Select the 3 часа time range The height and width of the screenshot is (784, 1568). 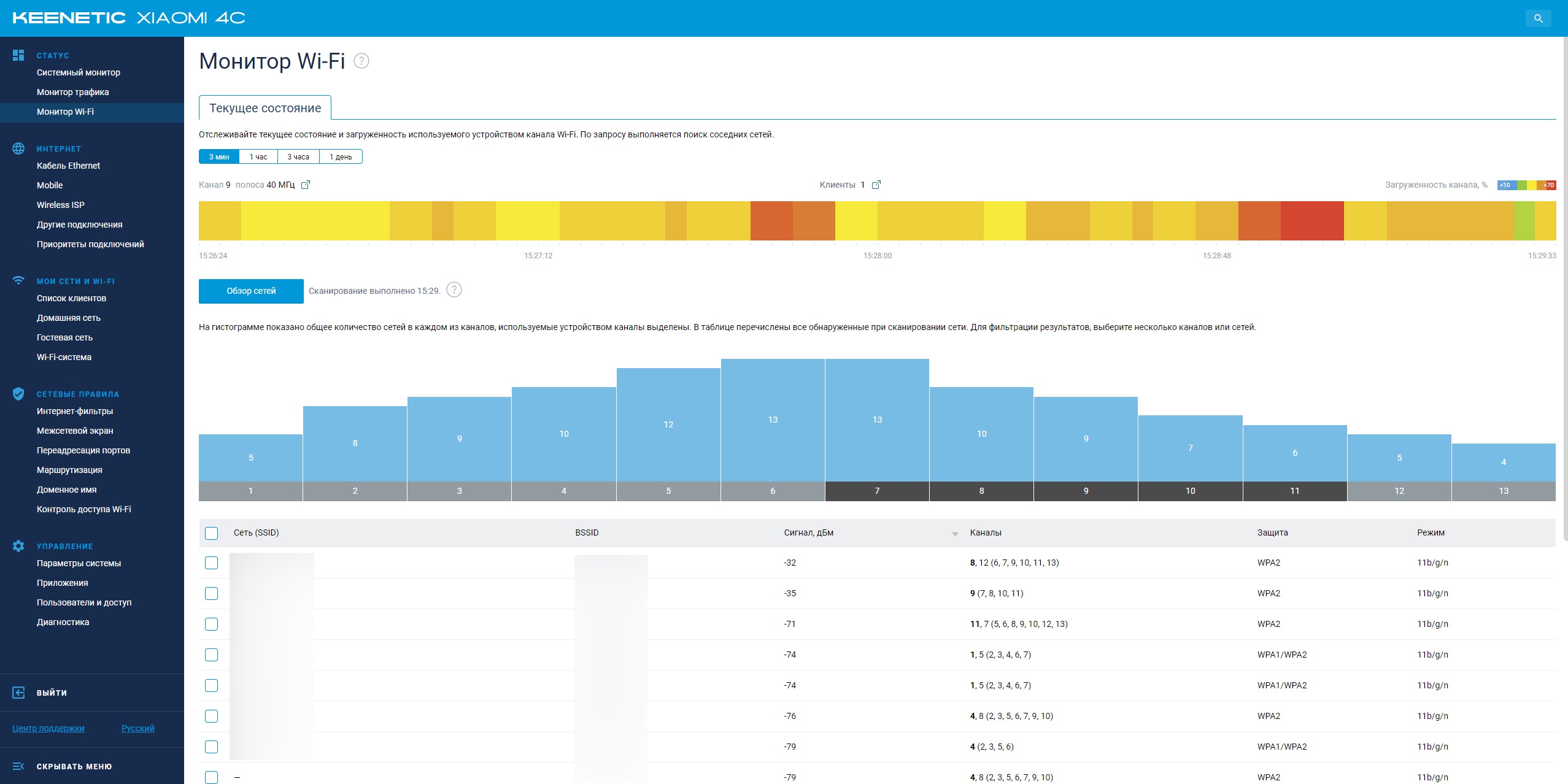point(298,157)
